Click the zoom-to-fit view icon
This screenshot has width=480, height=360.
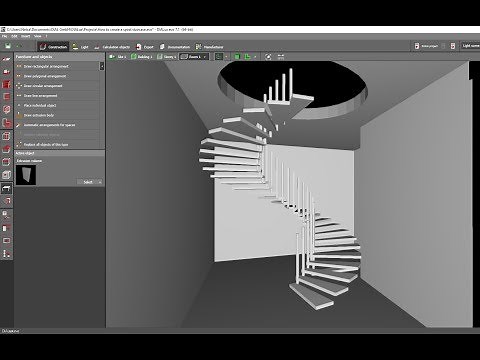(268, 57)
